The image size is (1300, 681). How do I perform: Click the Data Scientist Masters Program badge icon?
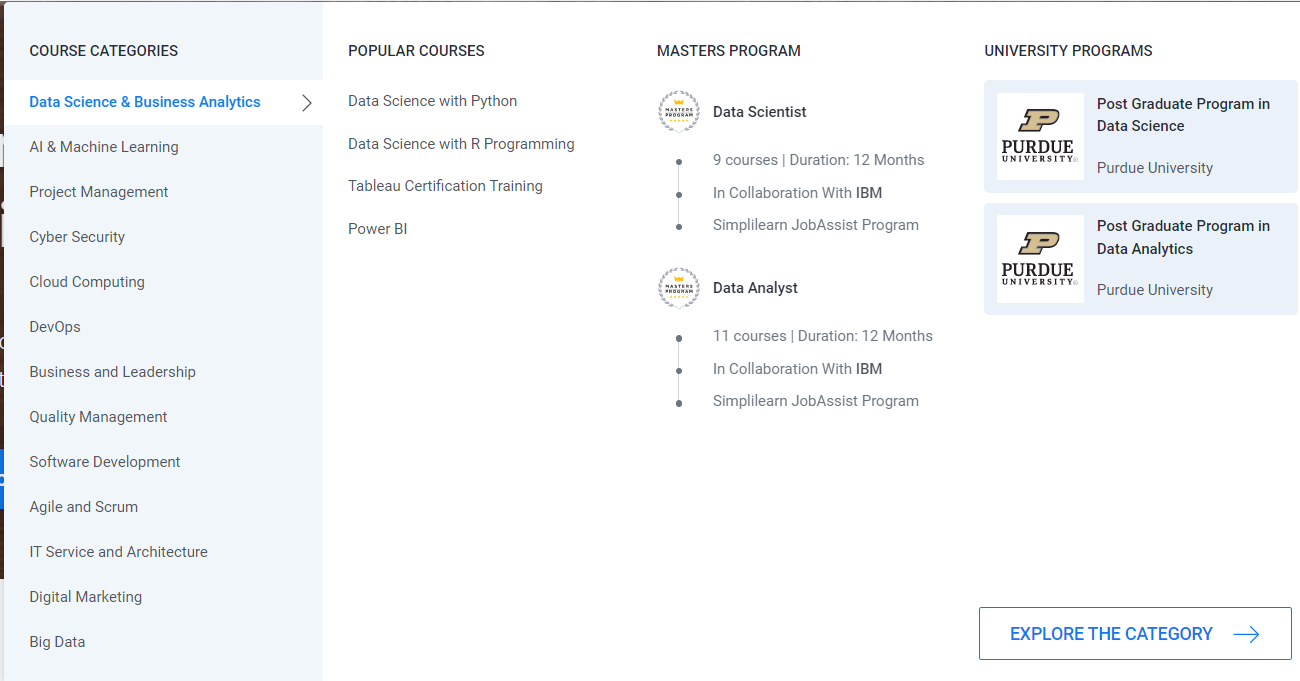click(679, 112)
